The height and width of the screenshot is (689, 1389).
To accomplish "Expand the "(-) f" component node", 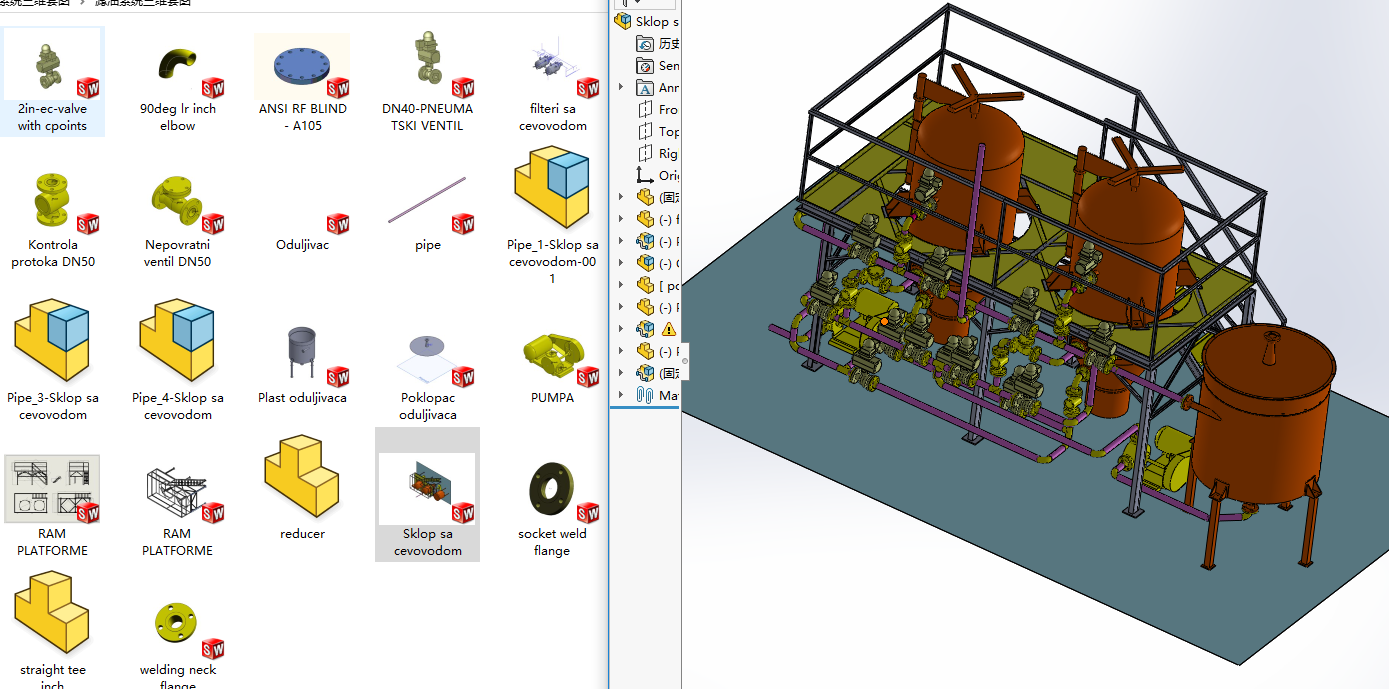I will tap(621, 219).
